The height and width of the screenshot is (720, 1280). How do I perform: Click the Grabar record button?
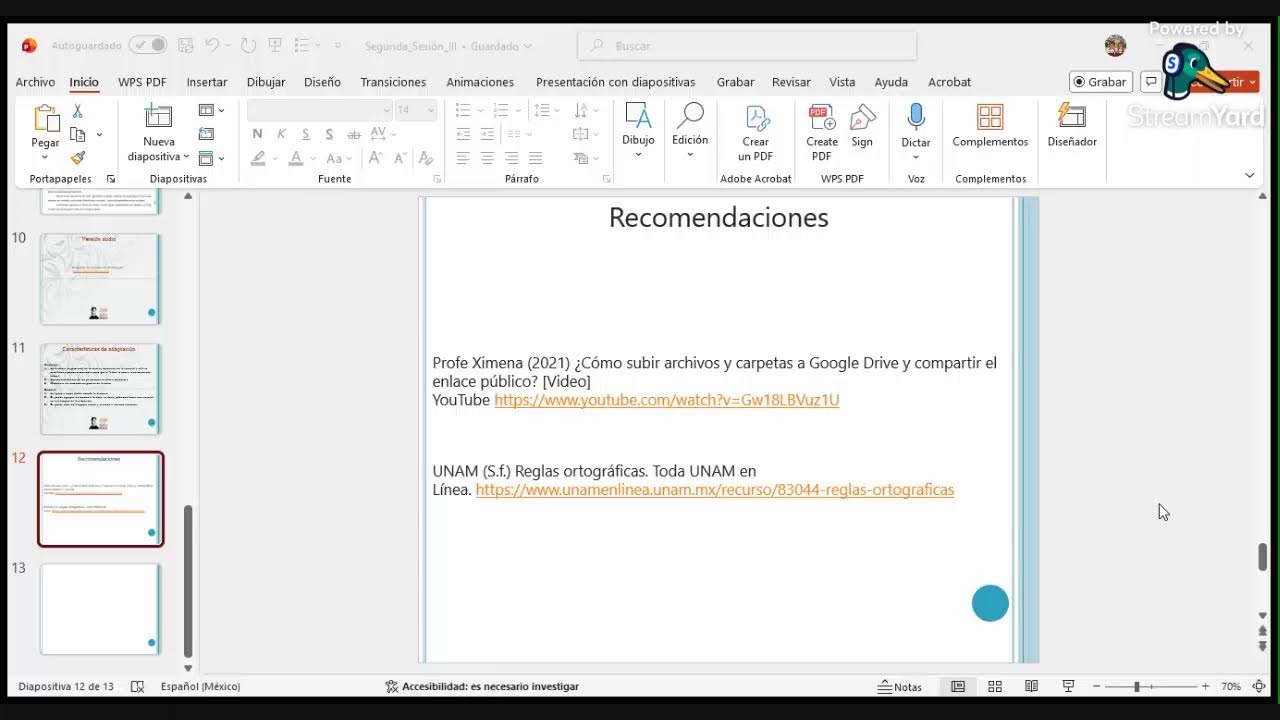point(1099,82)
